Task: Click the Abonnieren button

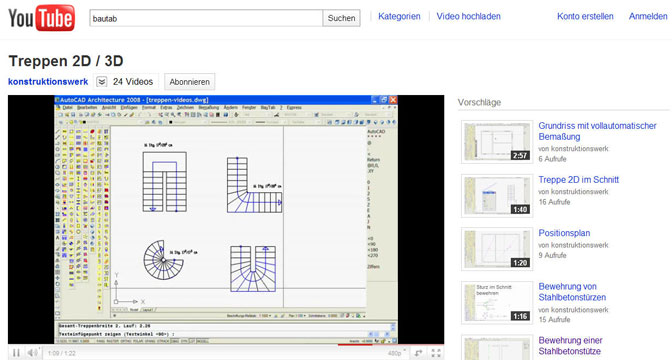Action: click(189, 82)
